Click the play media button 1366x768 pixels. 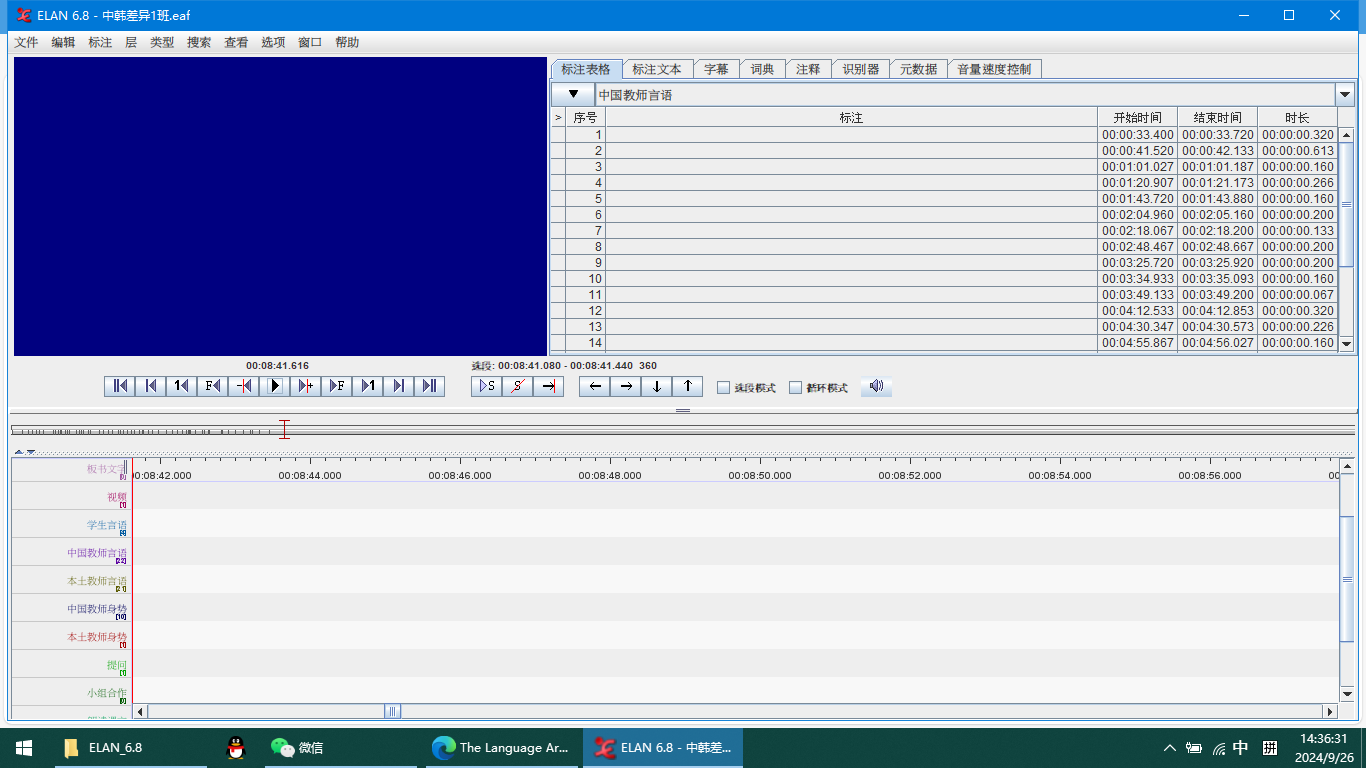275,386
